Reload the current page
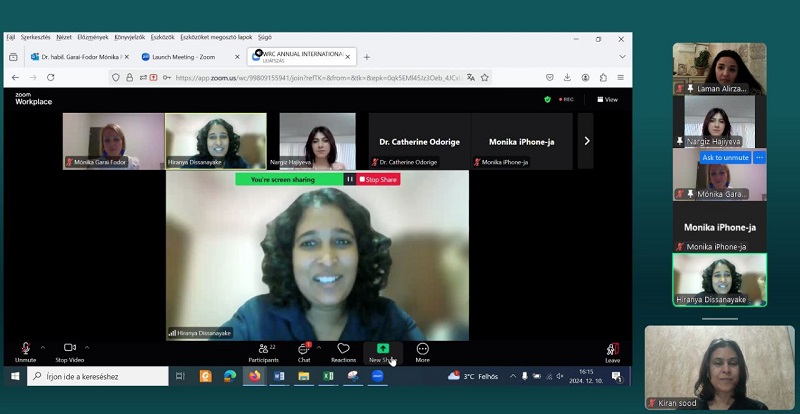The image size is (800, 414). tap(51, 78)
